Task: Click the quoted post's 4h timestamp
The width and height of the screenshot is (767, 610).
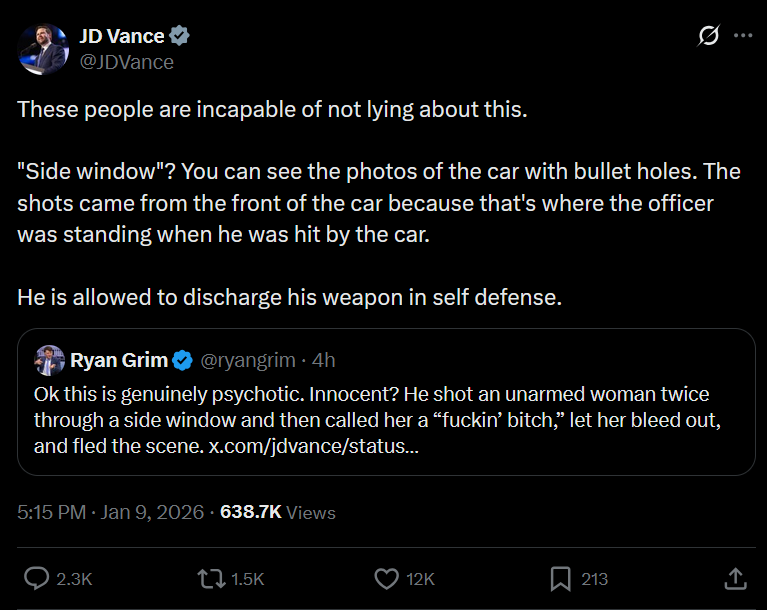Action: tap(324, 359)
